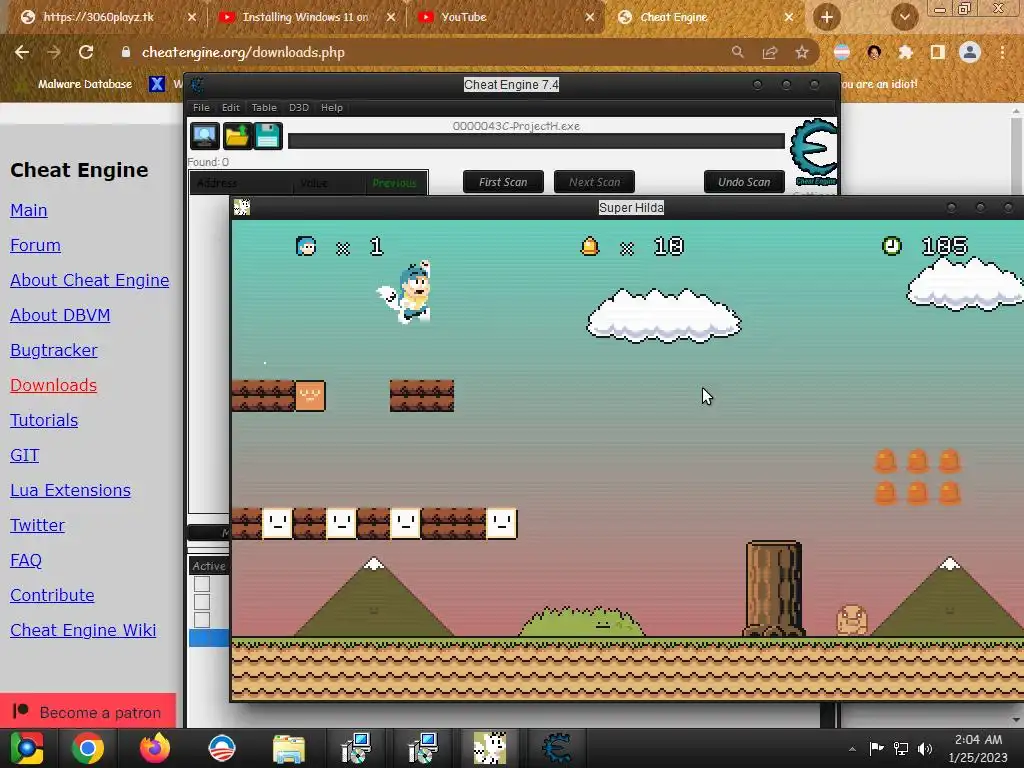Open the Malware Database bookmark
The width and height of the screenshot is (1024, 768).
point(85,84)
